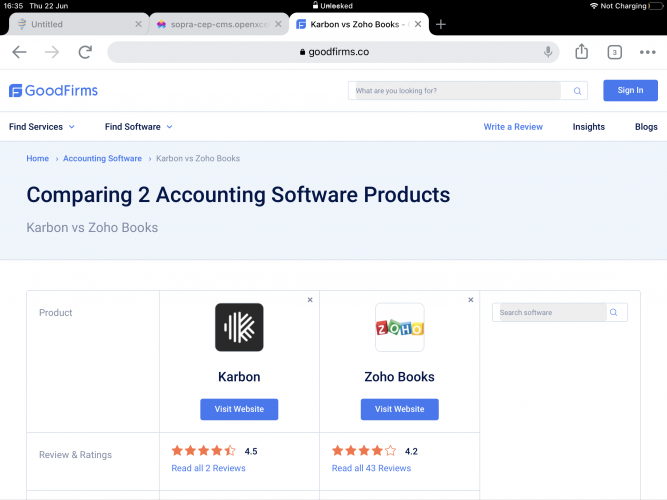
Task: Open Read all 43 Reviews link
Action: [x=371, y=468]
